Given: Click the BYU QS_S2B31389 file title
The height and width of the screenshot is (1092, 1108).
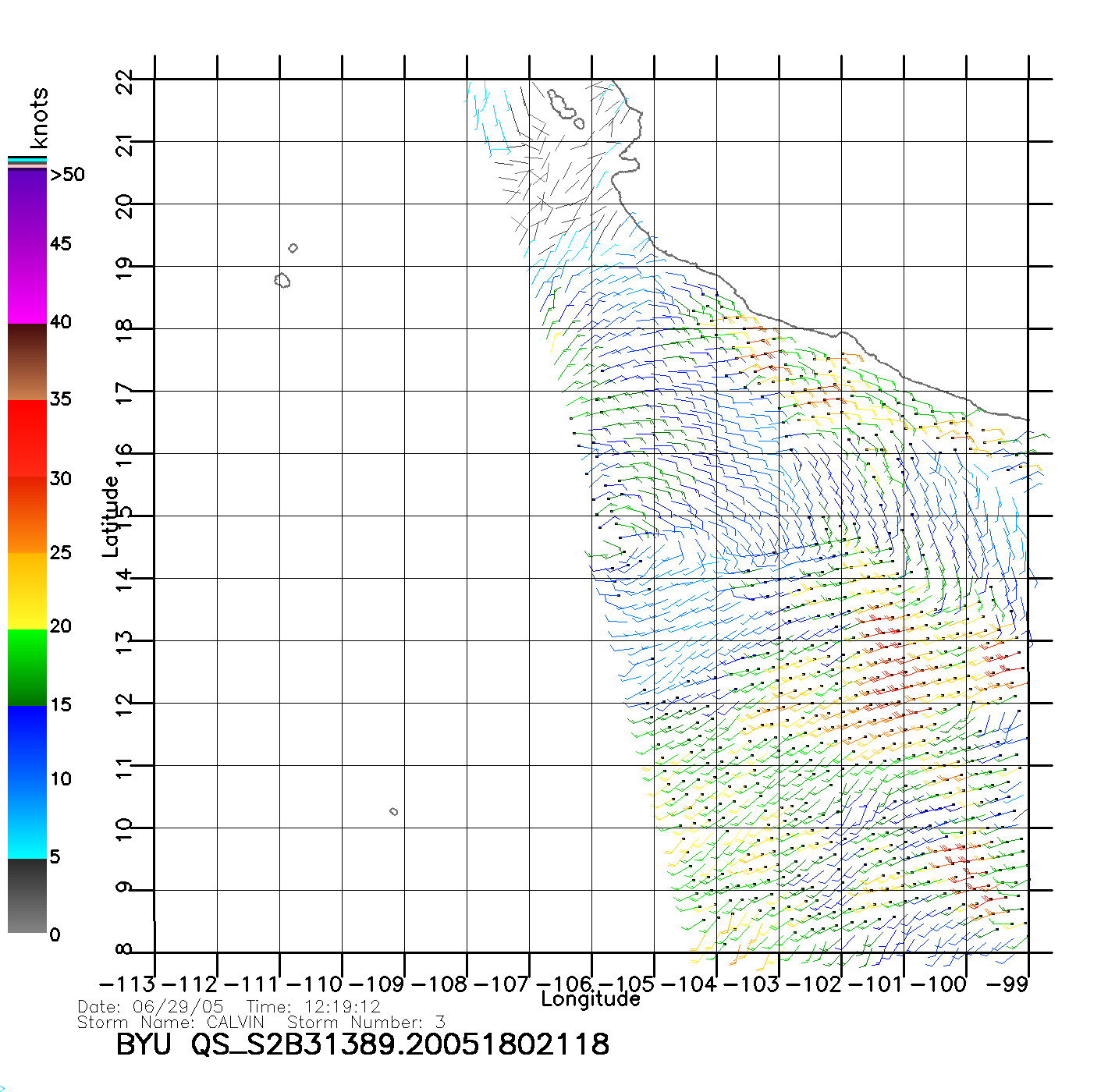Looking at the screenshot, I should coord(362,1045).
